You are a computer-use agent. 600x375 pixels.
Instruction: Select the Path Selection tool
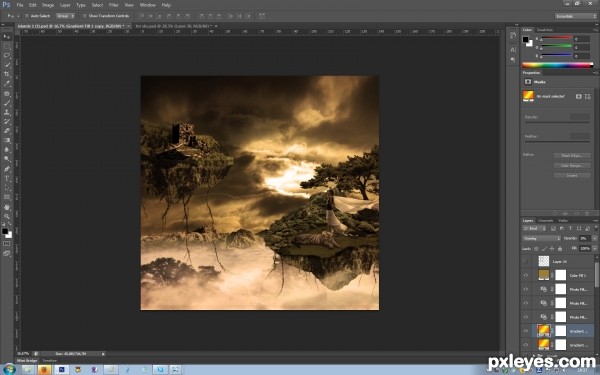click(x=7, y=188)
